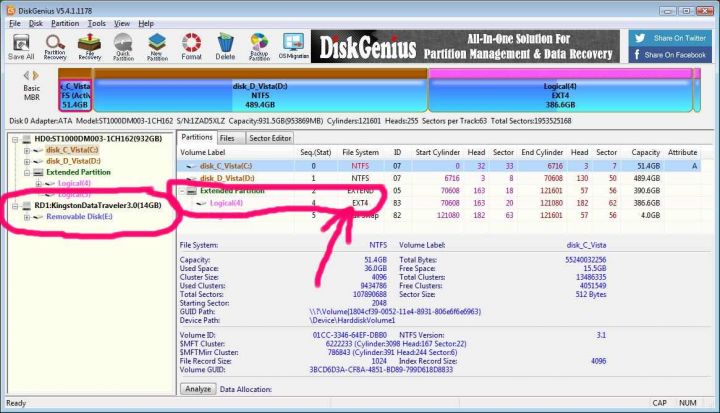Expand Removable Disk(E:) in the tree
Viewport: 720px width, 413px height.
pyautogui.click(x=27, y=217)
